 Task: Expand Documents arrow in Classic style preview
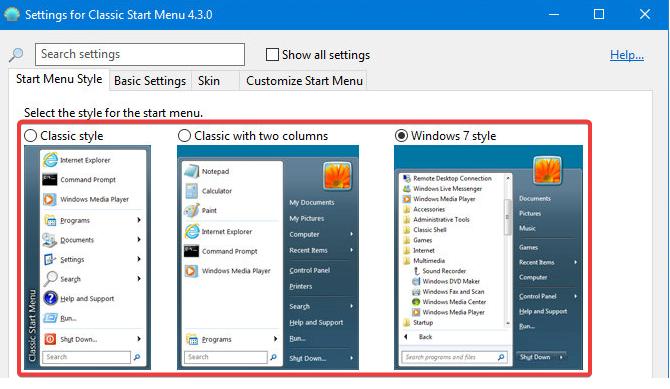(139, 239)
